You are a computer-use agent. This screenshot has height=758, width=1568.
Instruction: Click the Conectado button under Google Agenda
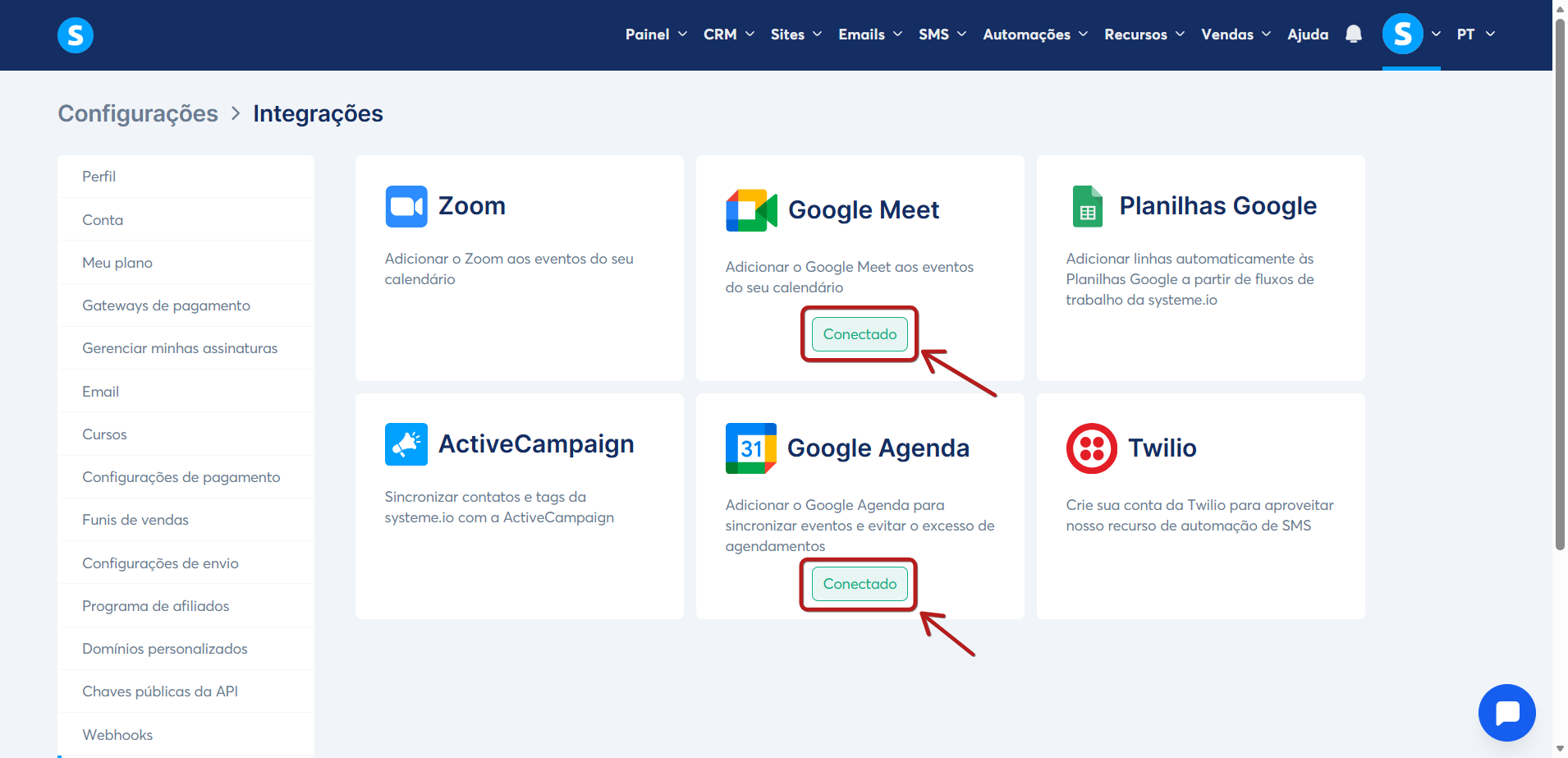pyautogui.click(x=860, y=584)
